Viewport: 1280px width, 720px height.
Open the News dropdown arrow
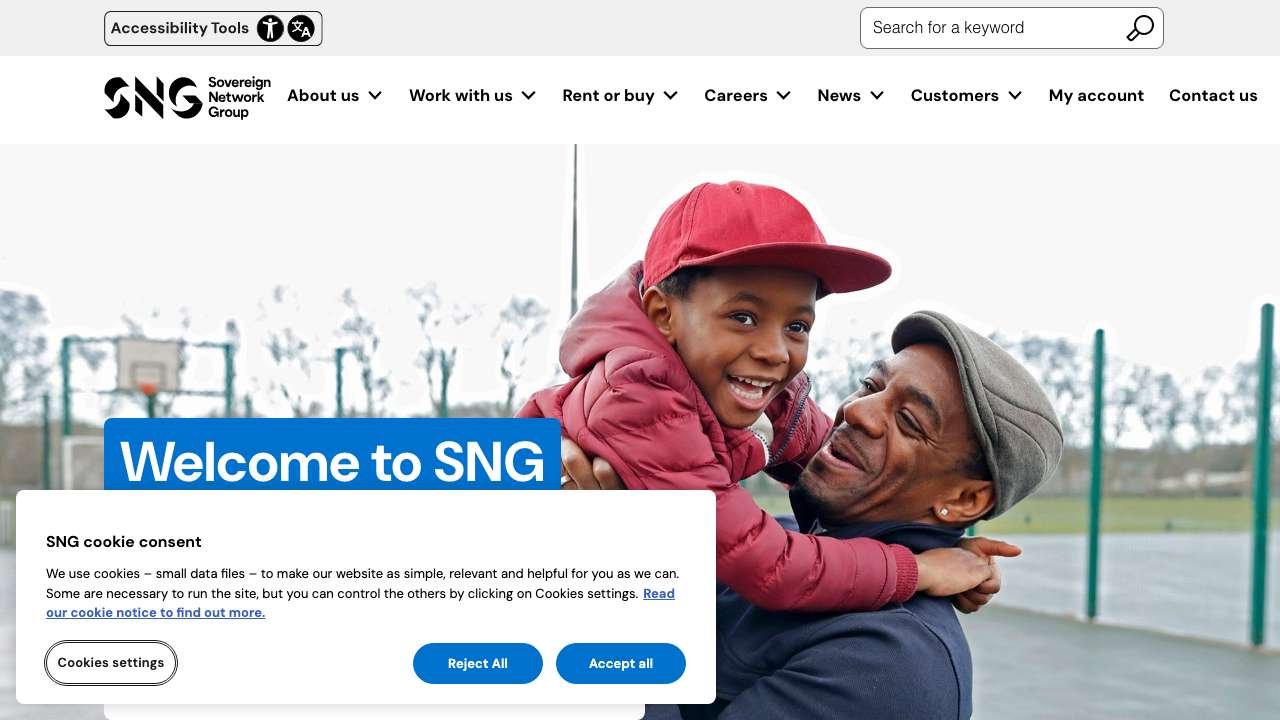877,95
